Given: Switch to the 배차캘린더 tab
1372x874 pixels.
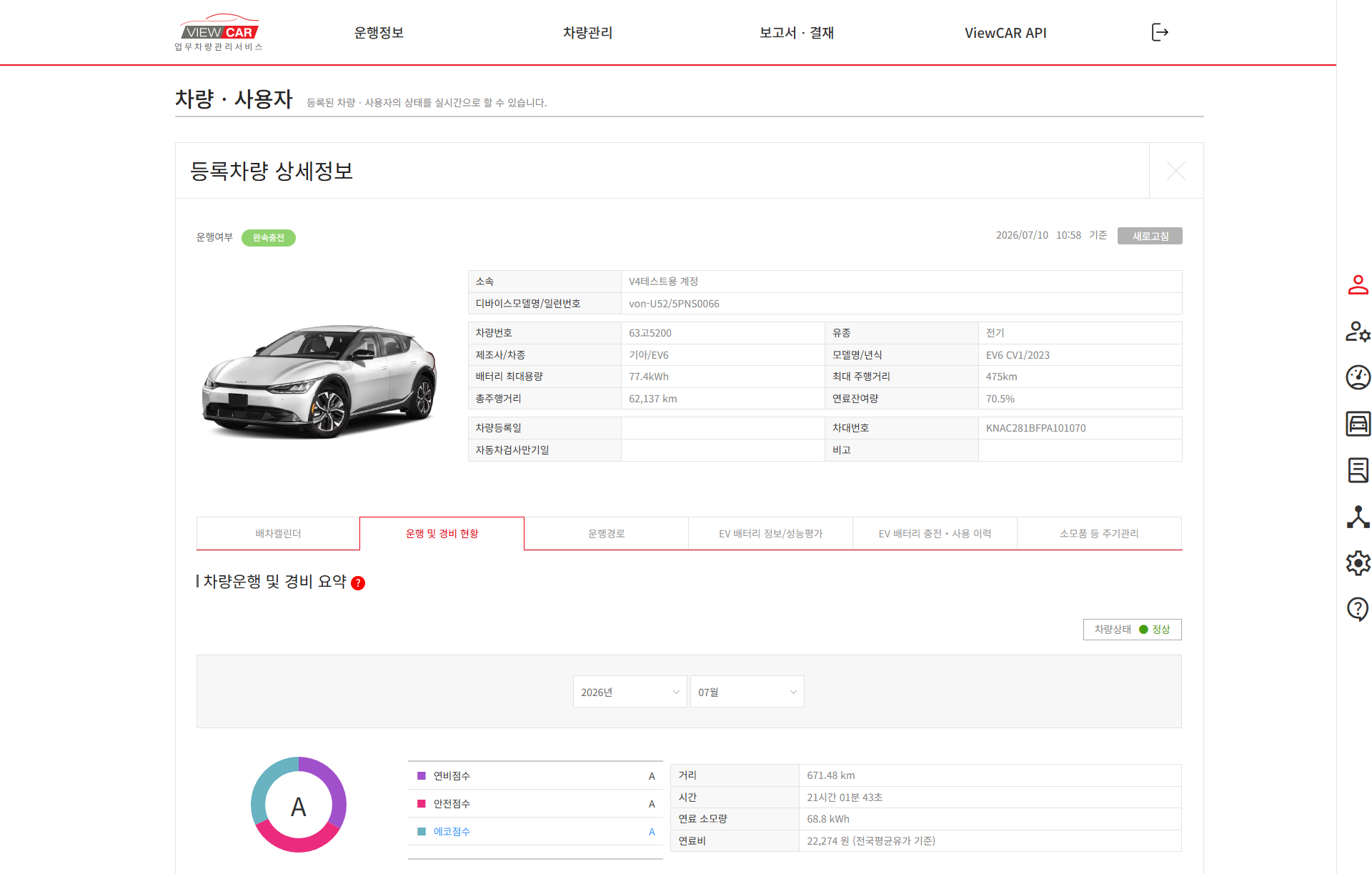Looking at the screenshot, I should pos(278,534).
